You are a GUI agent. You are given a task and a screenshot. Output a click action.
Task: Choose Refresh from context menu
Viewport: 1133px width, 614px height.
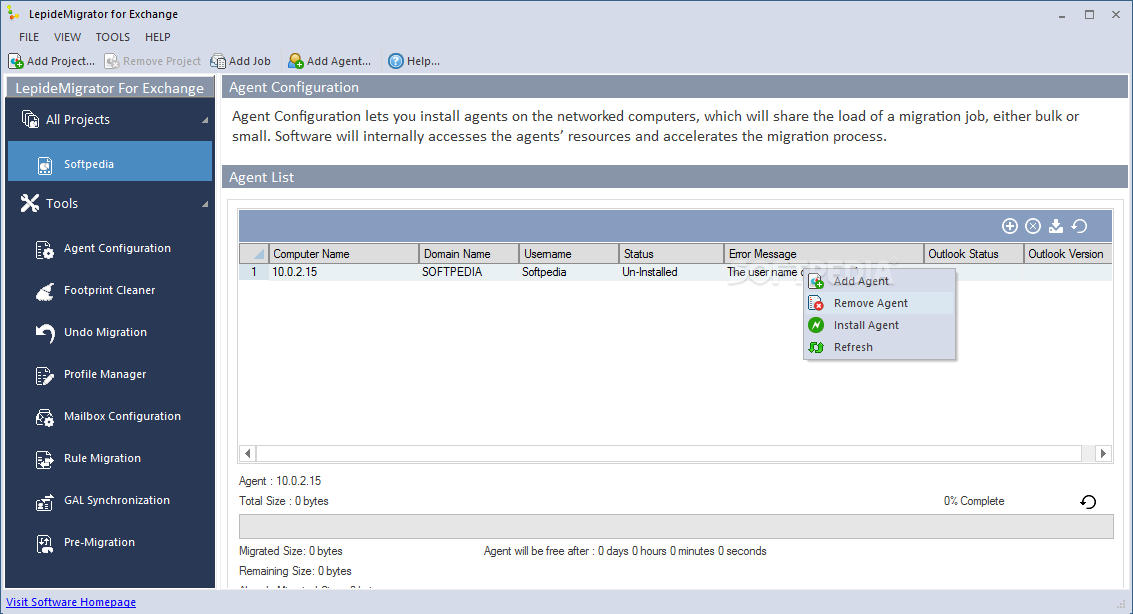click(x=879, y=347)
